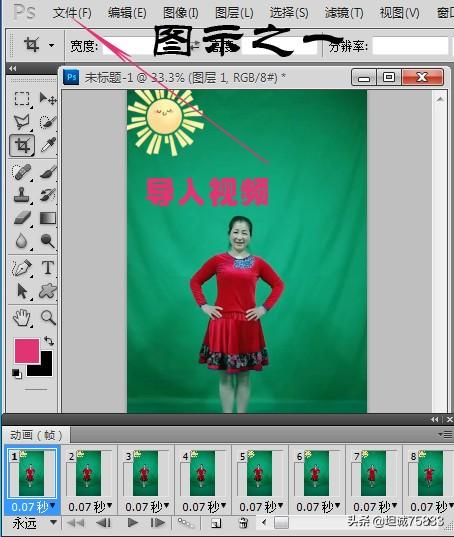Open the 图层(L) menu
Image resolution: width=454 pixels, height=537 pixels.
click(234, 13)
